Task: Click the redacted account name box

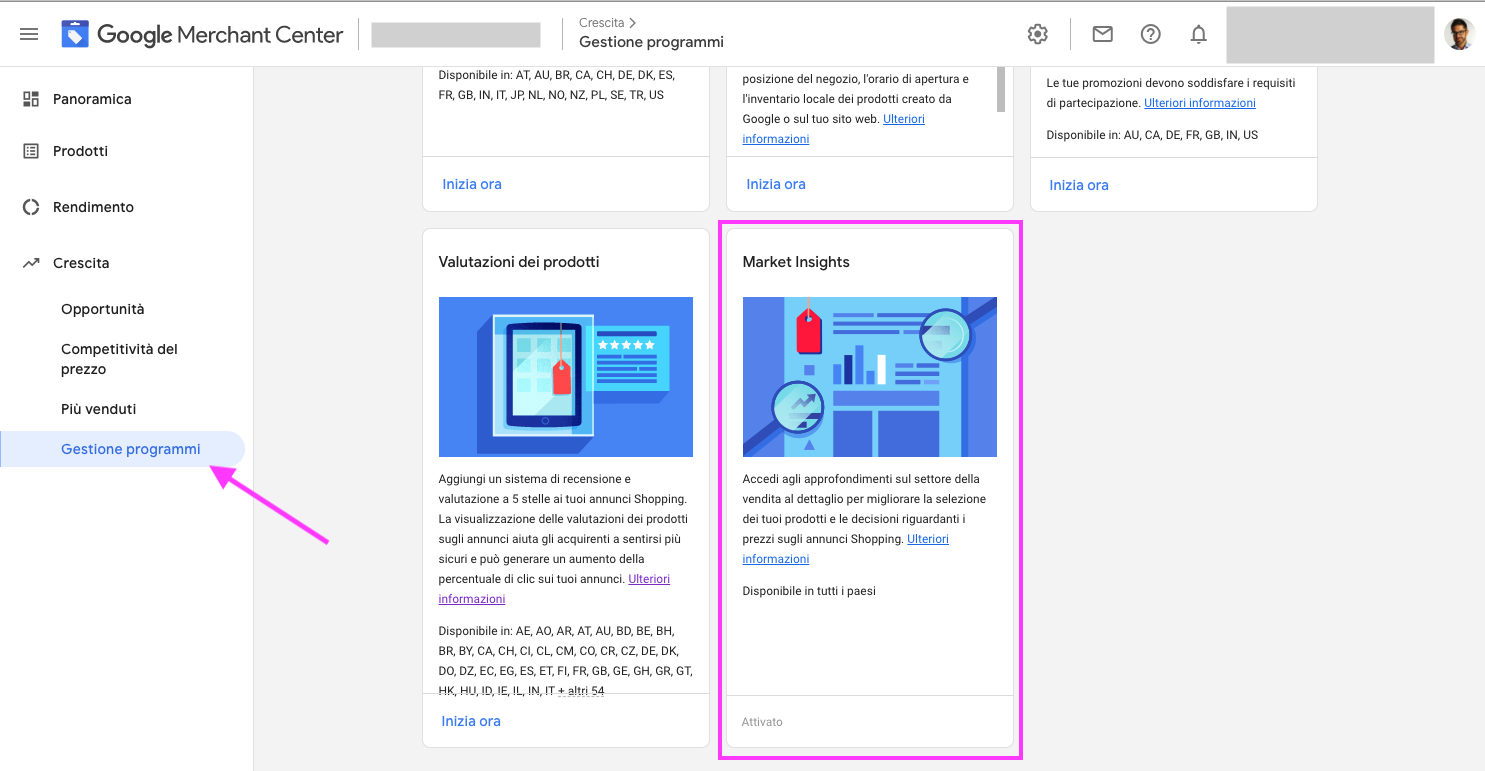Action: pos(456,35)
